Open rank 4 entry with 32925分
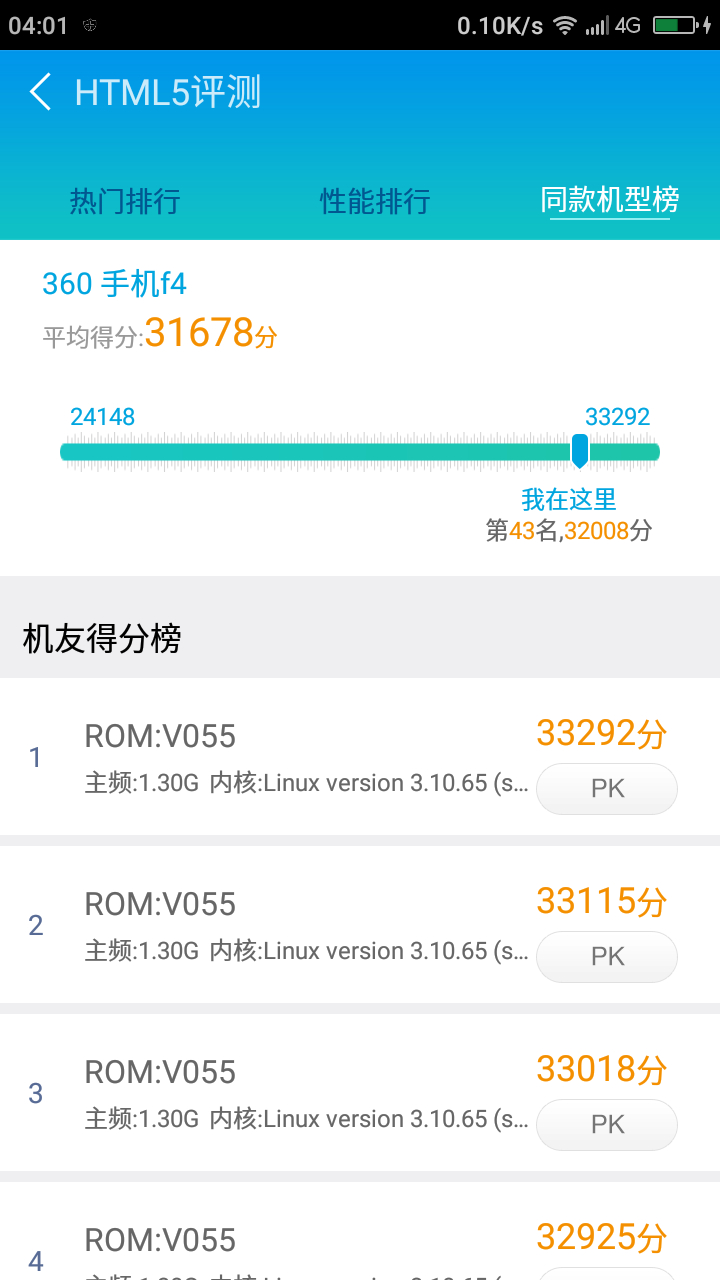Screen dimensions: 720x1280 pos(300,1245)
